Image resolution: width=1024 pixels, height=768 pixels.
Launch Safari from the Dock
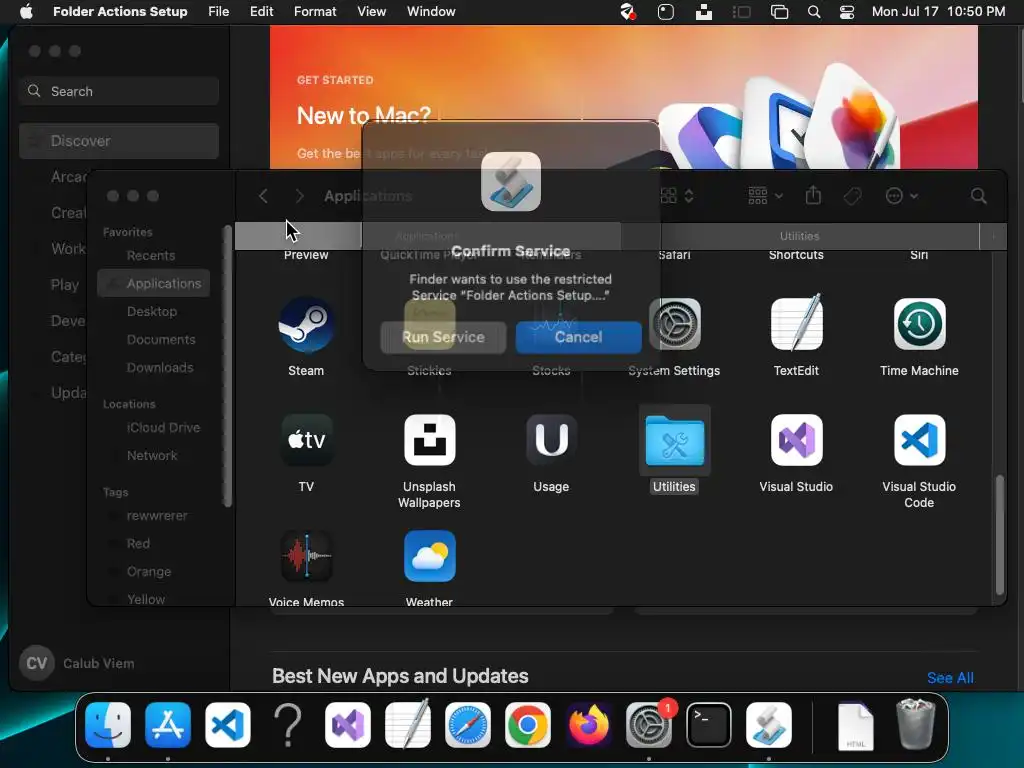[468, 725]
